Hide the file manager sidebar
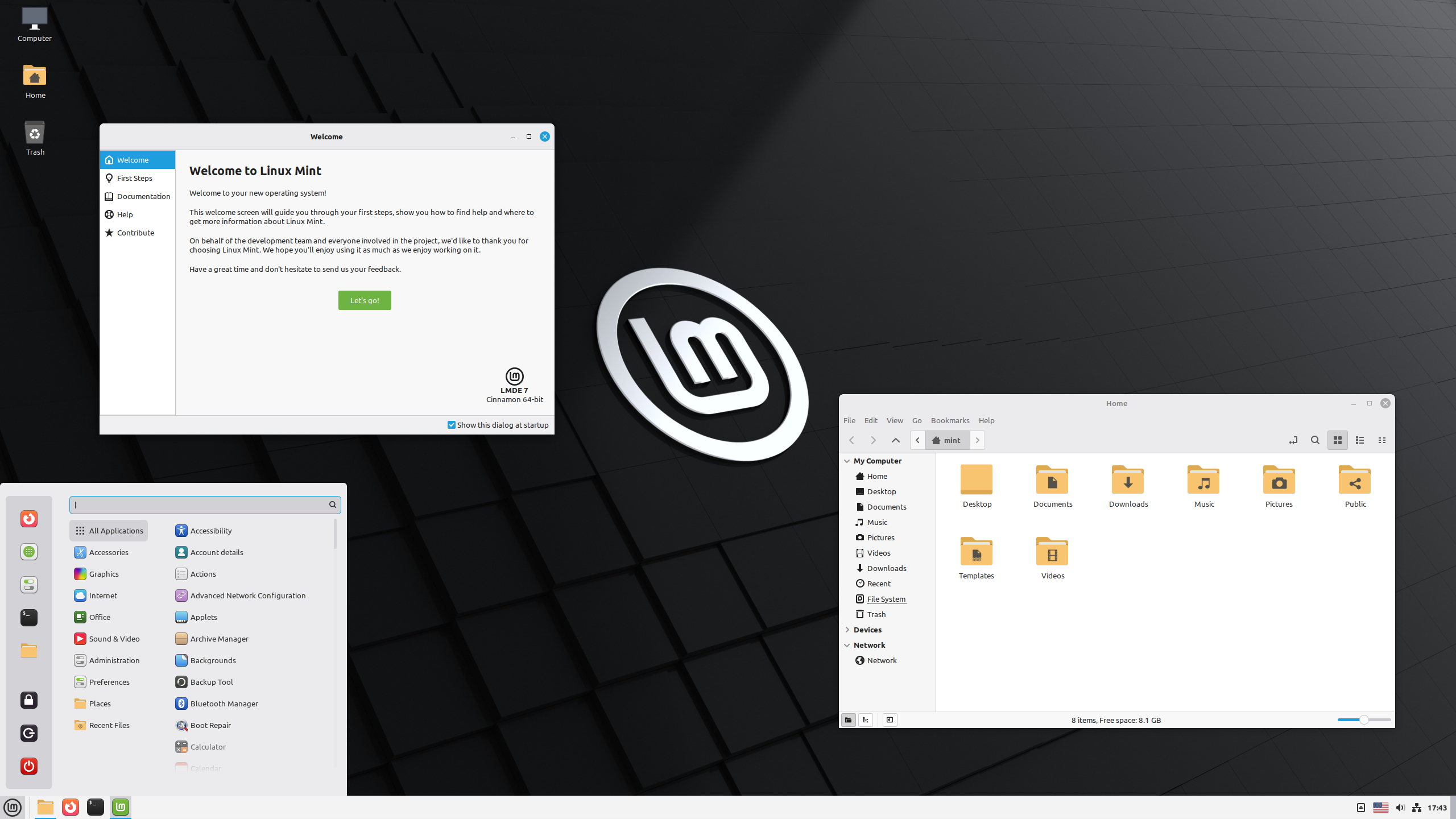The image size is (1456, 819). [x=890, y=720]
